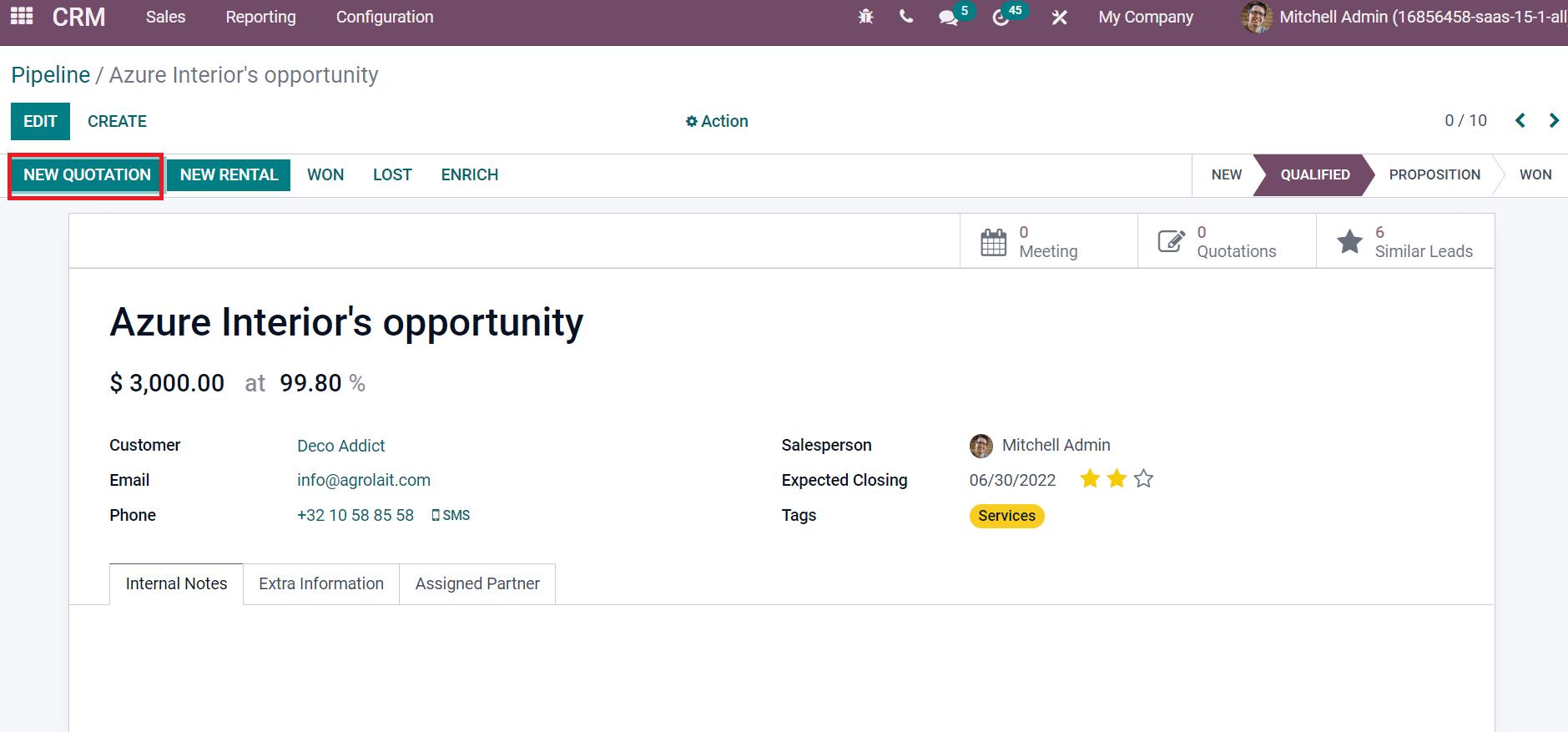The height and width of the screenshot is (732, 1568).
Task: Click email info@agrolait.com
Action: 364,481
